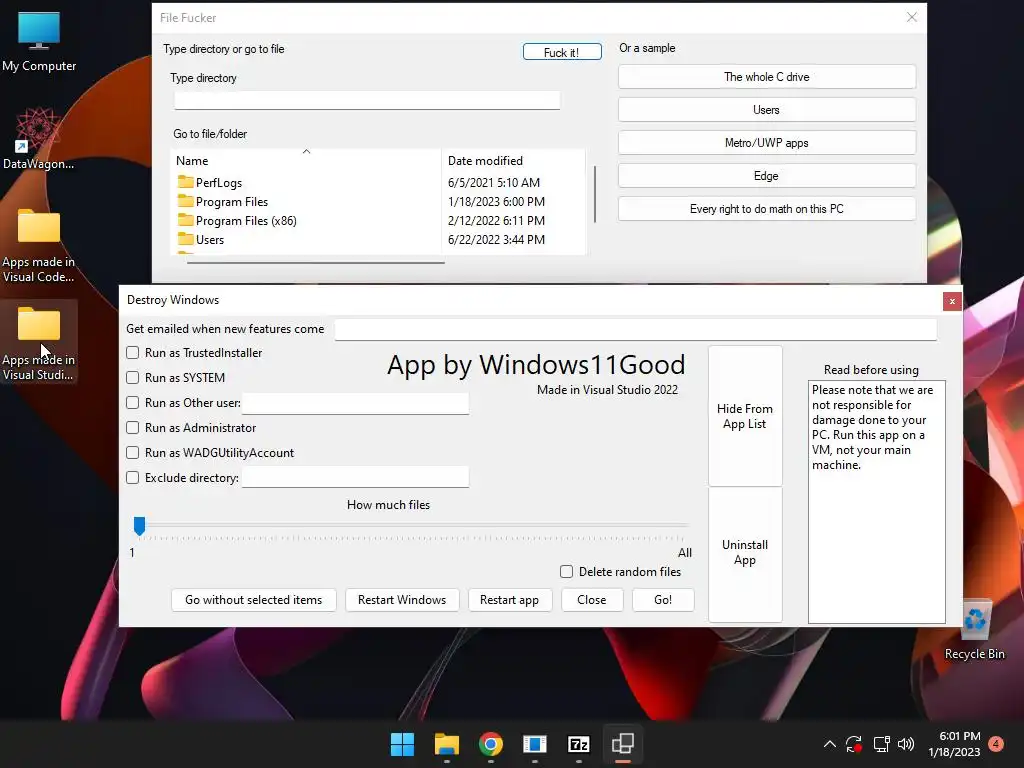Select the Users folder icon in list
The width and height of the screenshot is (1024, 768).
(x=185, y=239)
